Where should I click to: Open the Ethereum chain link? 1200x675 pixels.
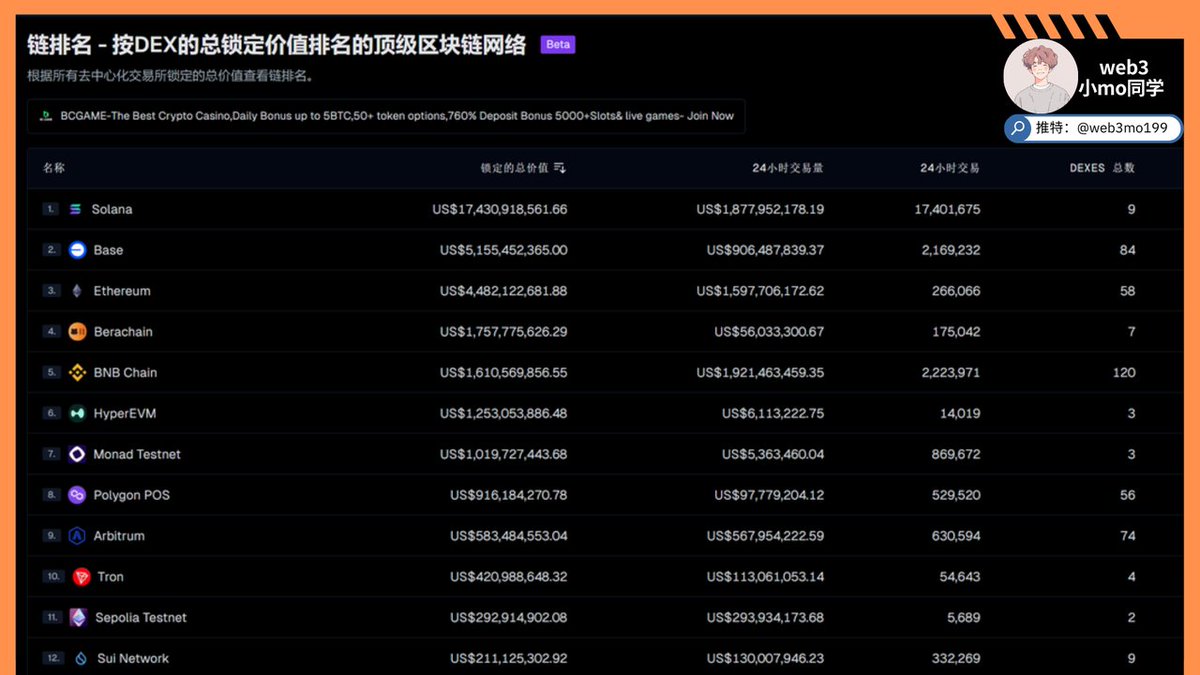(x=122, y=291)
